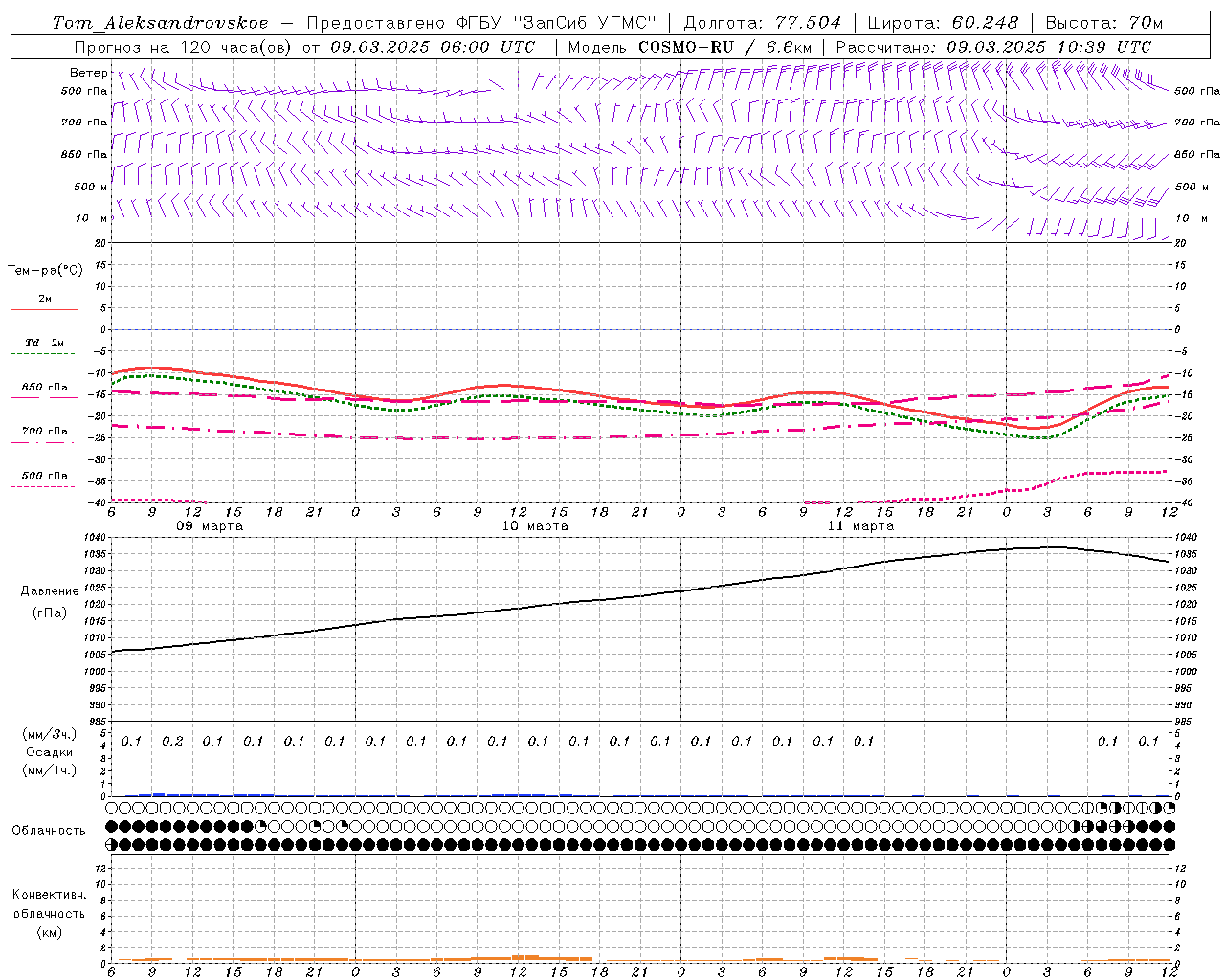Image resolution: width=1225 pixels, height=980 pixels.
Task: Click the 09 марта date label
Action: (x=210, y=526)
